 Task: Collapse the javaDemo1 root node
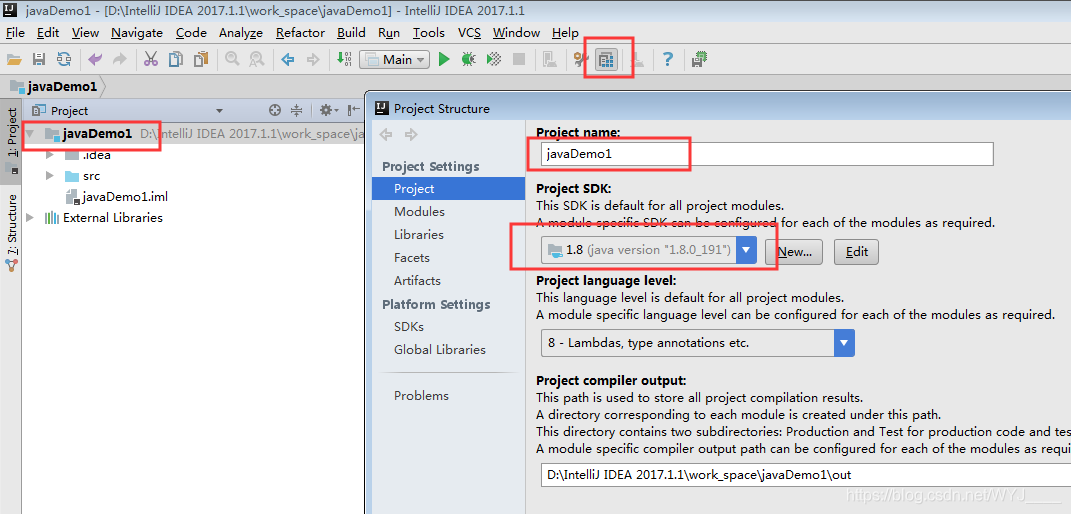pos(30,134)
